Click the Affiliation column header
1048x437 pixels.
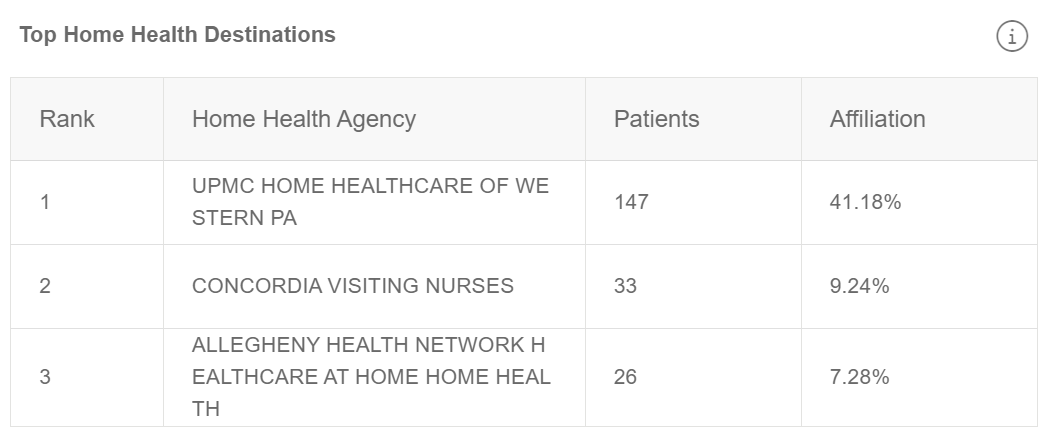(x=877, y=119)
